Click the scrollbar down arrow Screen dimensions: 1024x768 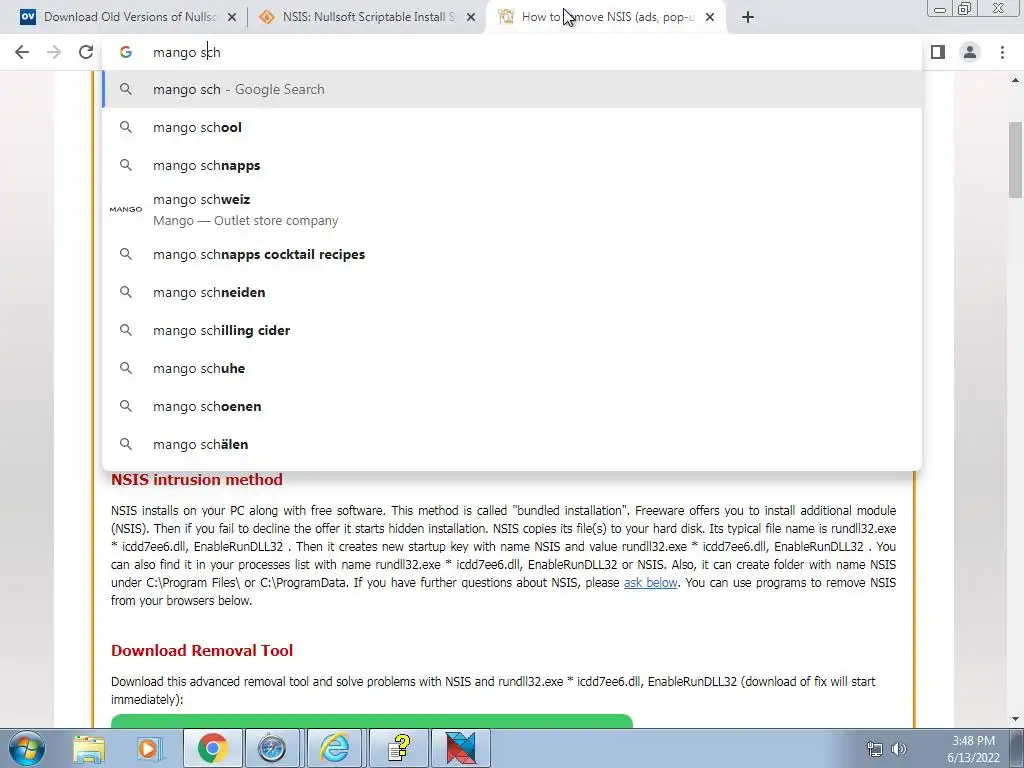coord(1015,720)
